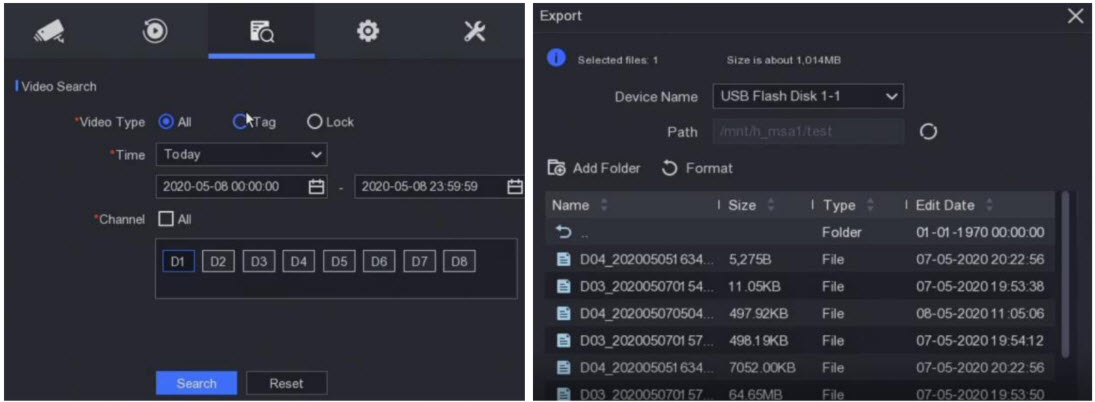Open the live view camera icon
Viewport: 1095px width, 402px height.
pyautogui.click(x=49, y=31)
